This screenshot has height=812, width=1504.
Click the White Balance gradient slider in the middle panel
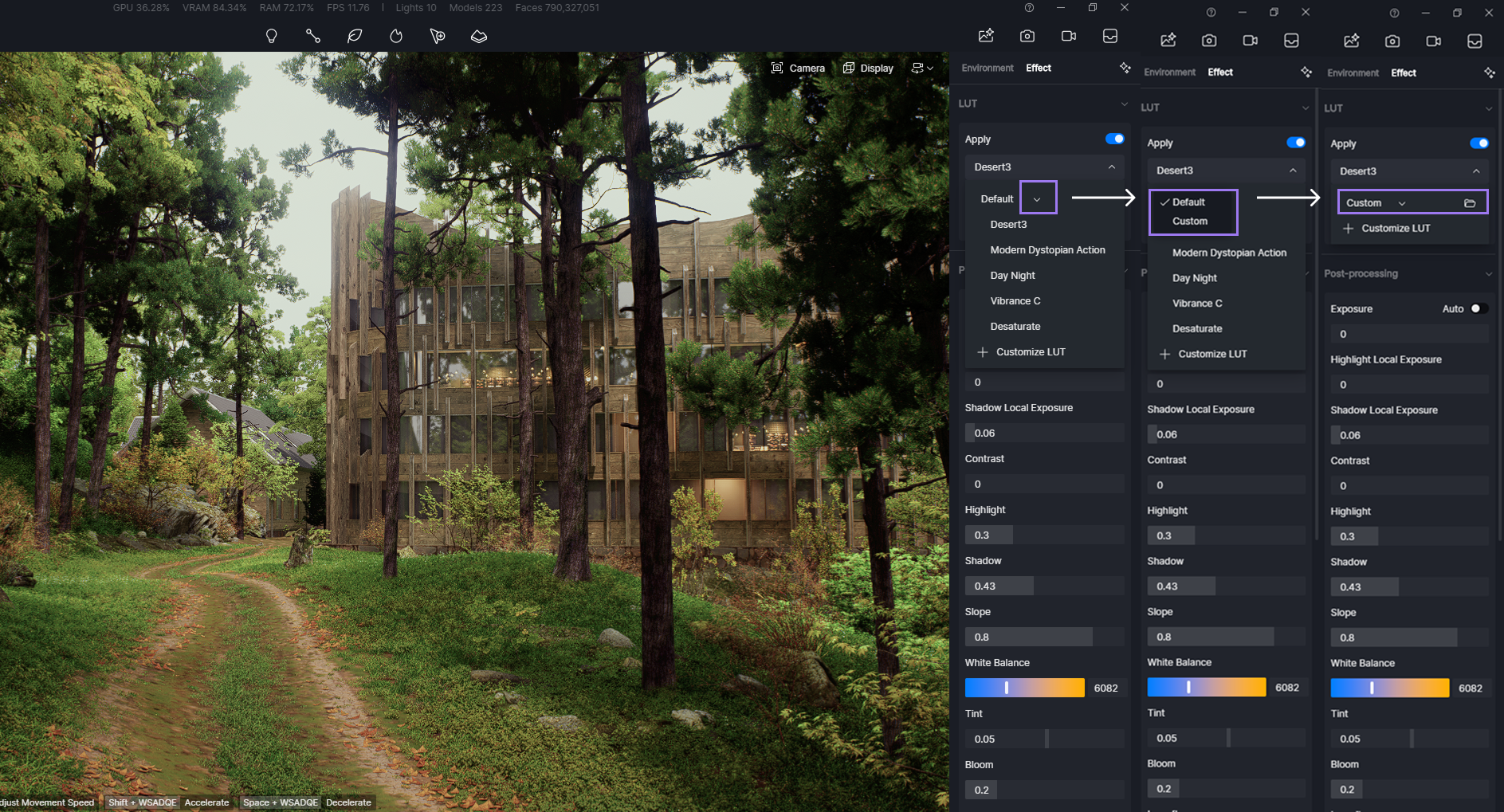pos(1206,687)
